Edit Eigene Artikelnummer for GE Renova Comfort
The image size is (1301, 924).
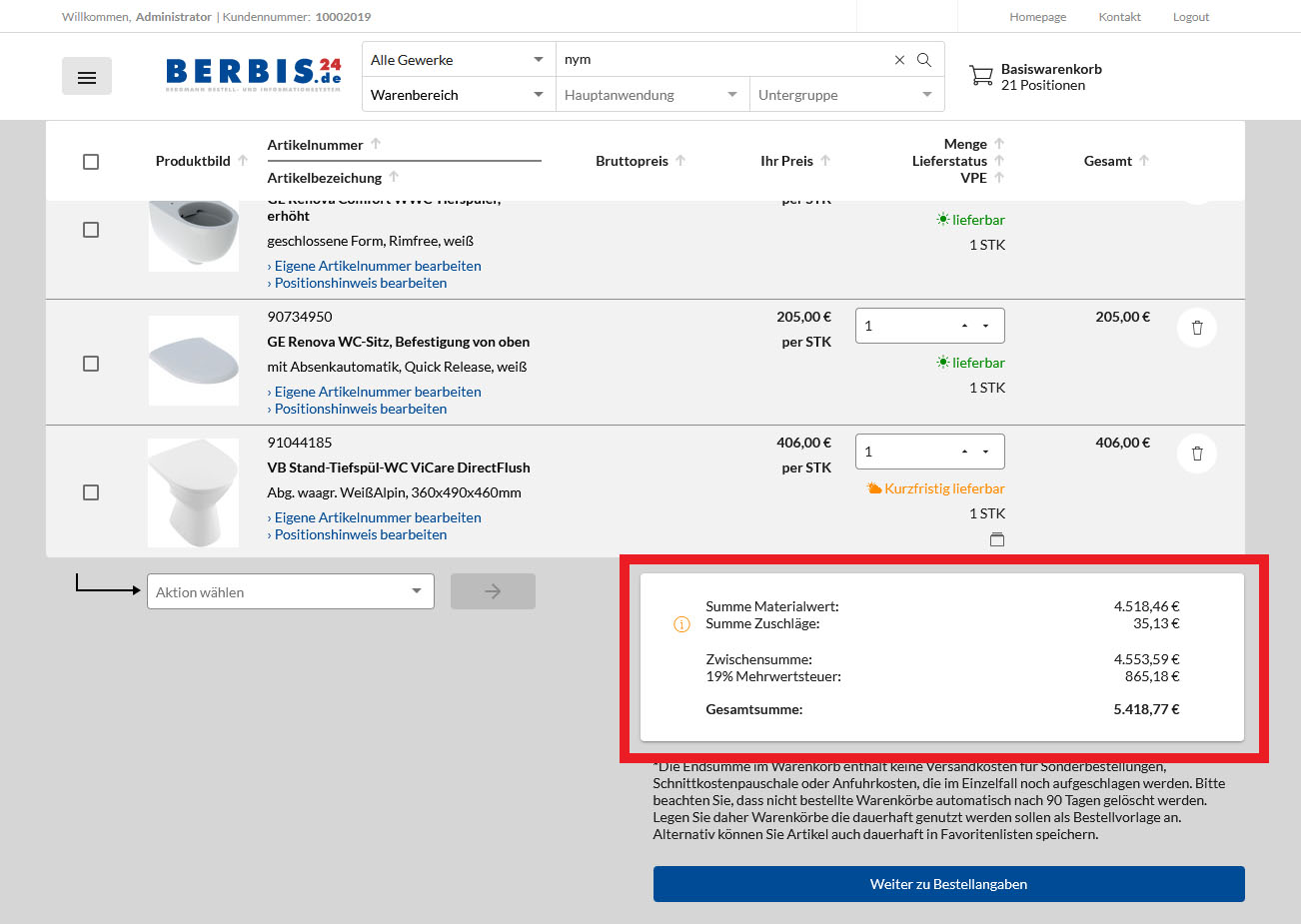378,266
